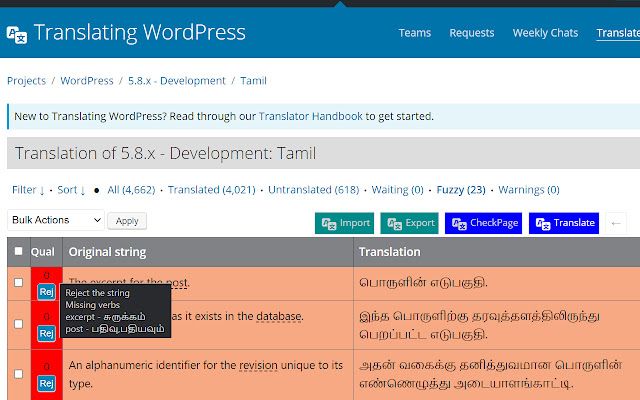Go to WordPress breadcrumb link
The width and height of the screenshot is (640, 400).
(x=87, y=81)
